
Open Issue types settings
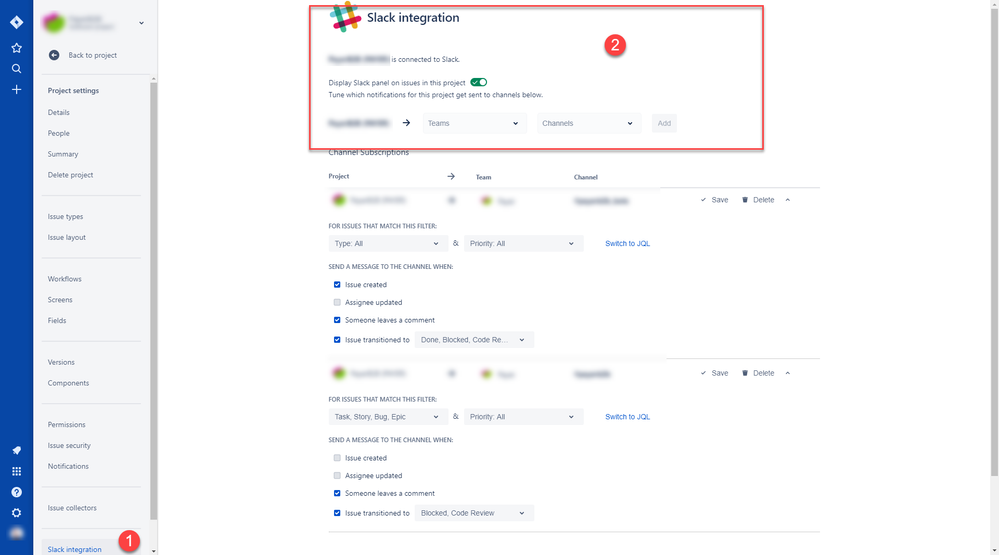[65, 217]
